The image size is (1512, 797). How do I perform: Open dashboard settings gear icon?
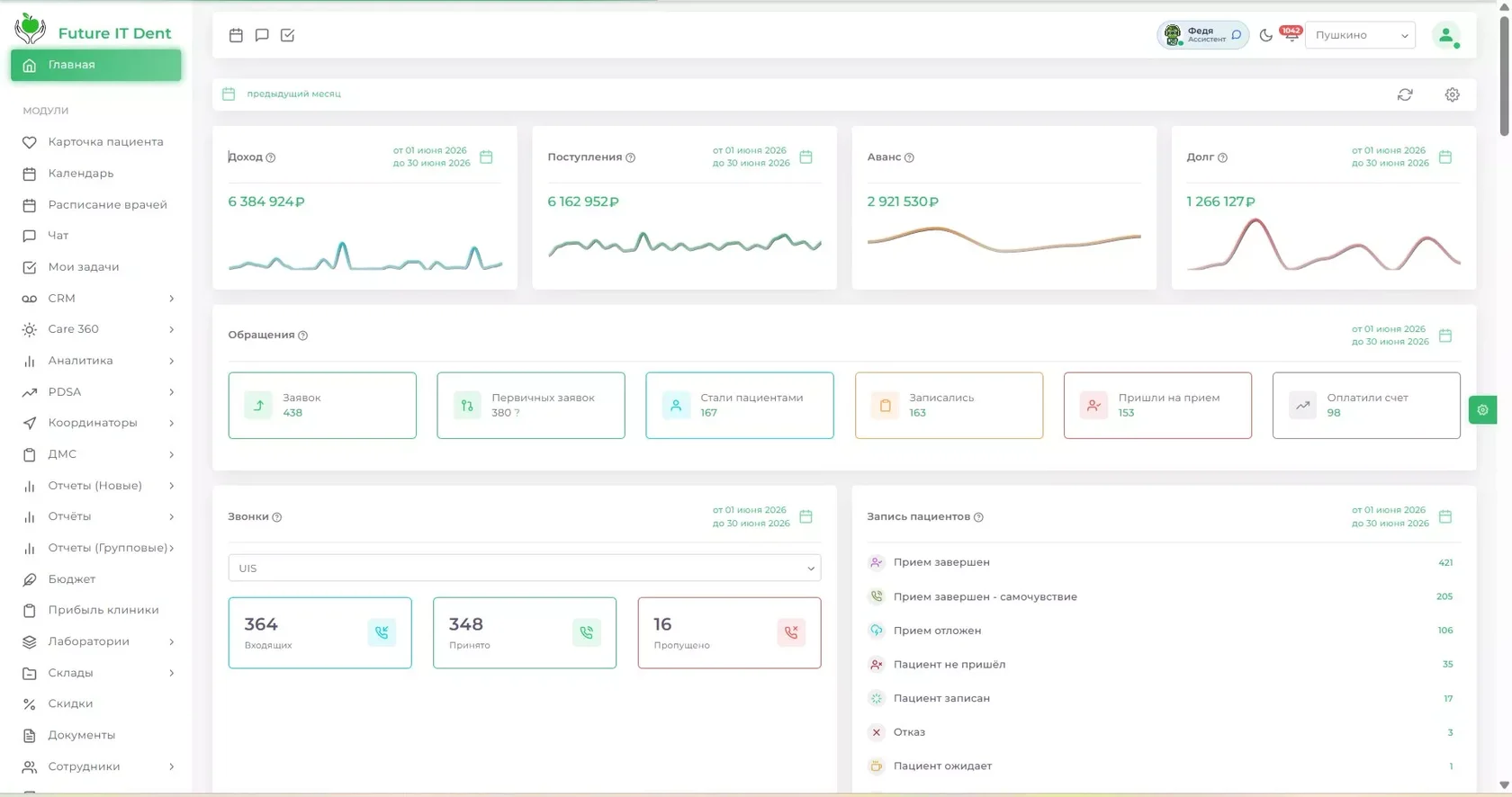tap(1452, 94)
